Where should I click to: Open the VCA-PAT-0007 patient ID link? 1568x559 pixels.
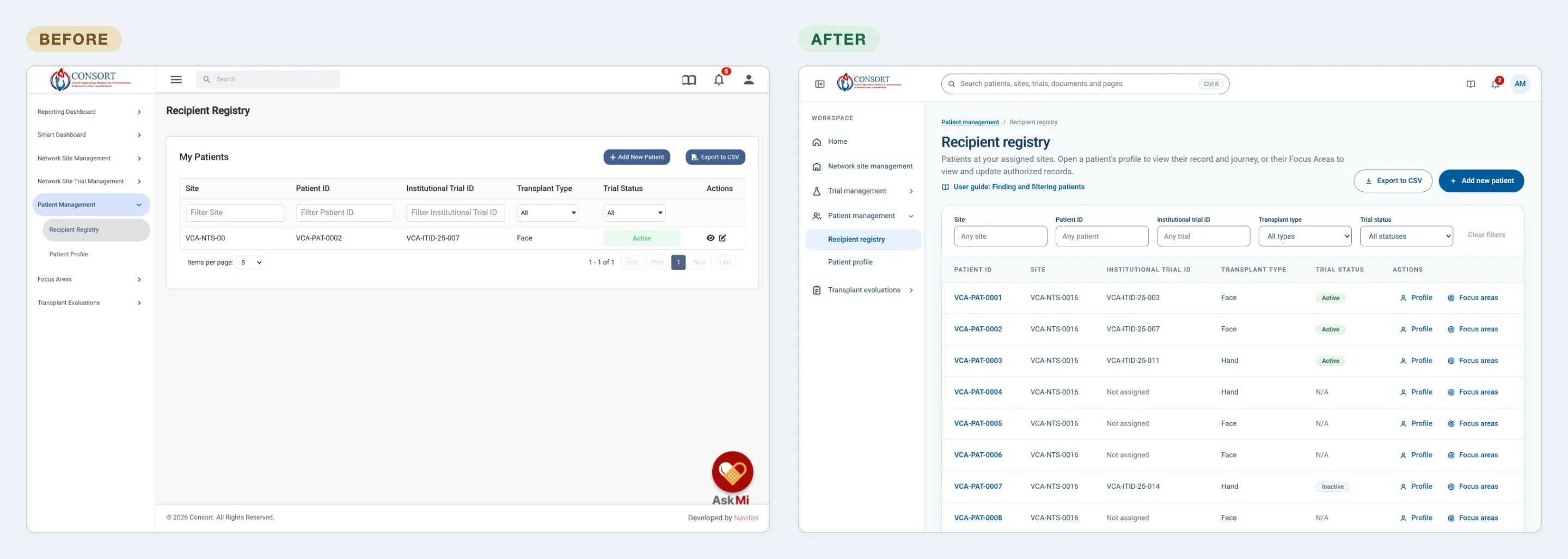(x=978, y=487)
